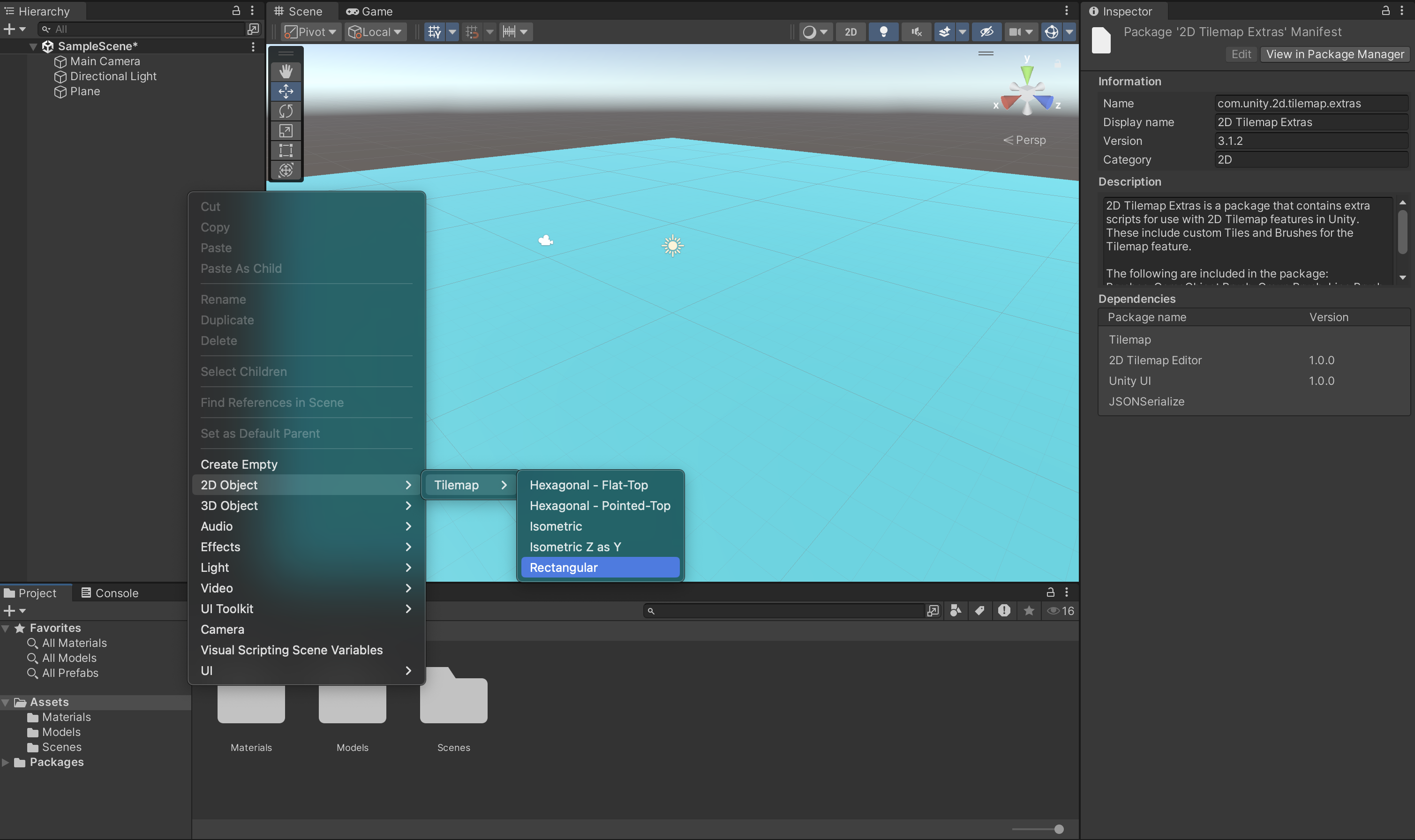Select the Scale tool
The width and height of the screenshot is (1415, 840).
(x=286, y=131)
